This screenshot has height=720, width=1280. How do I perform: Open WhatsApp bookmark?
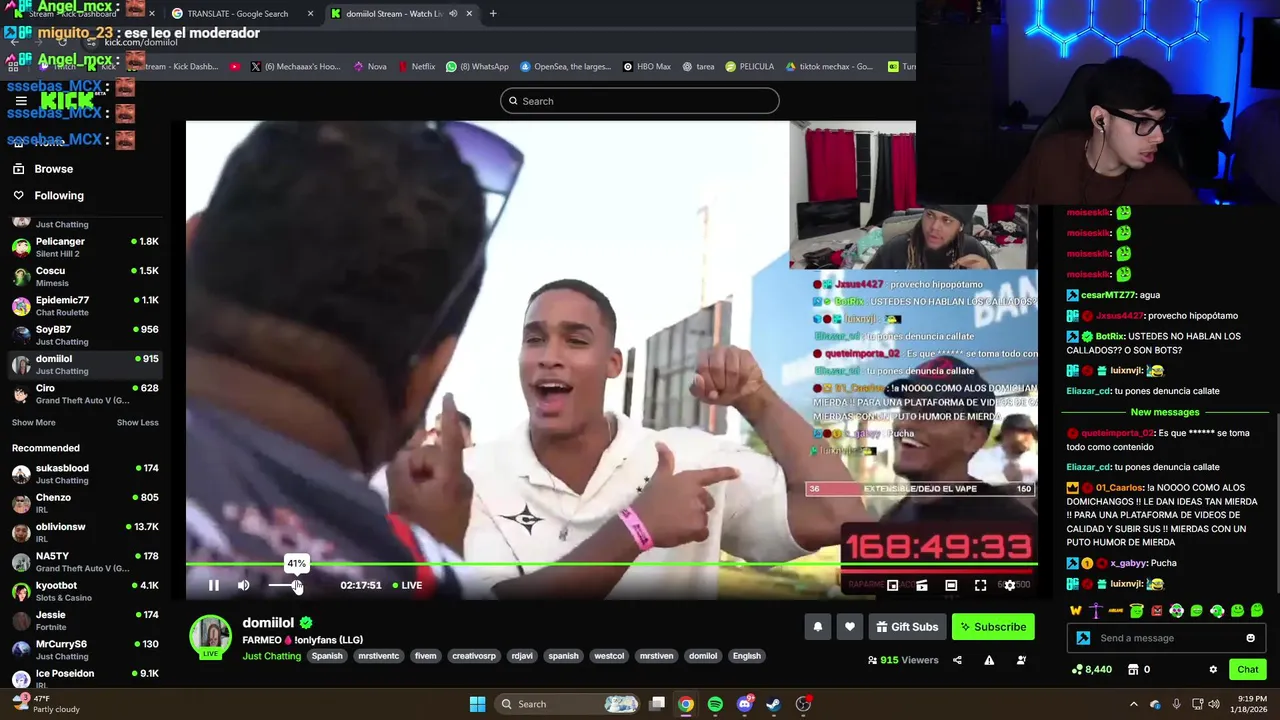(477, 67)
